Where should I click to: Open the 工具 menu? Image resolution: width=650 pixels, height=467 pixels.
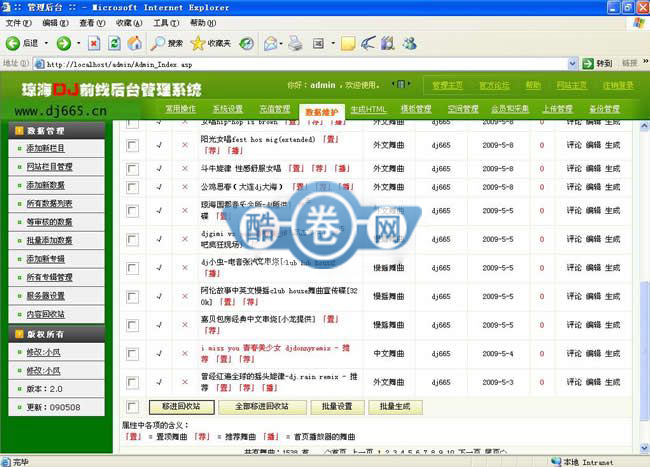166,23
